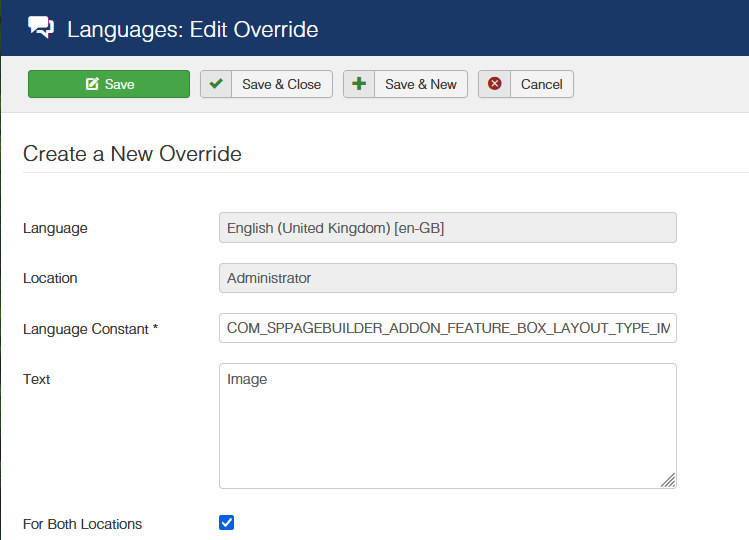Choose Save & Close text button

(281, 84)
